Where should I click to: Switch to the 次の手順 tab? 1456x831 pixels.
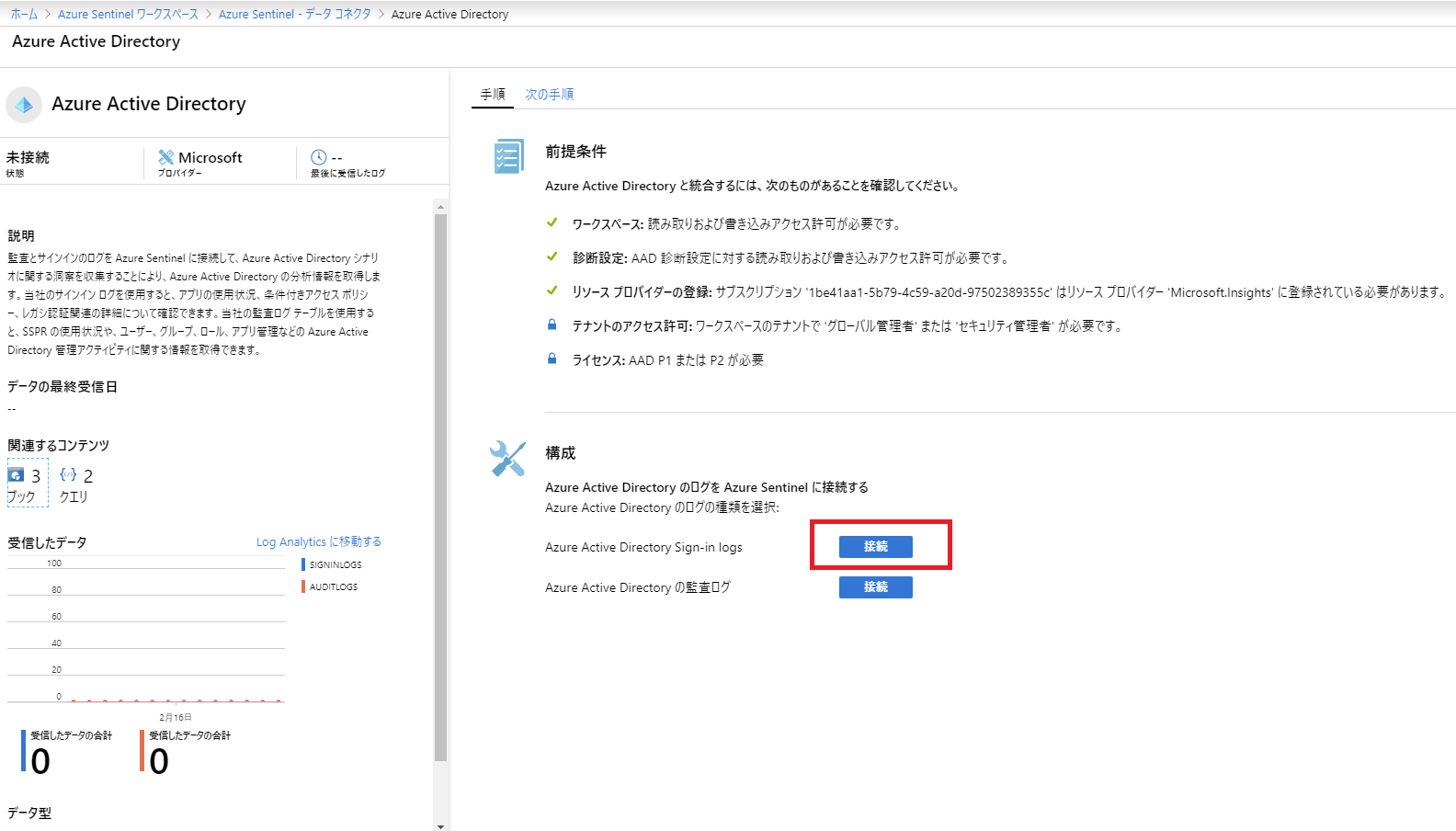(x=549, y=94)
